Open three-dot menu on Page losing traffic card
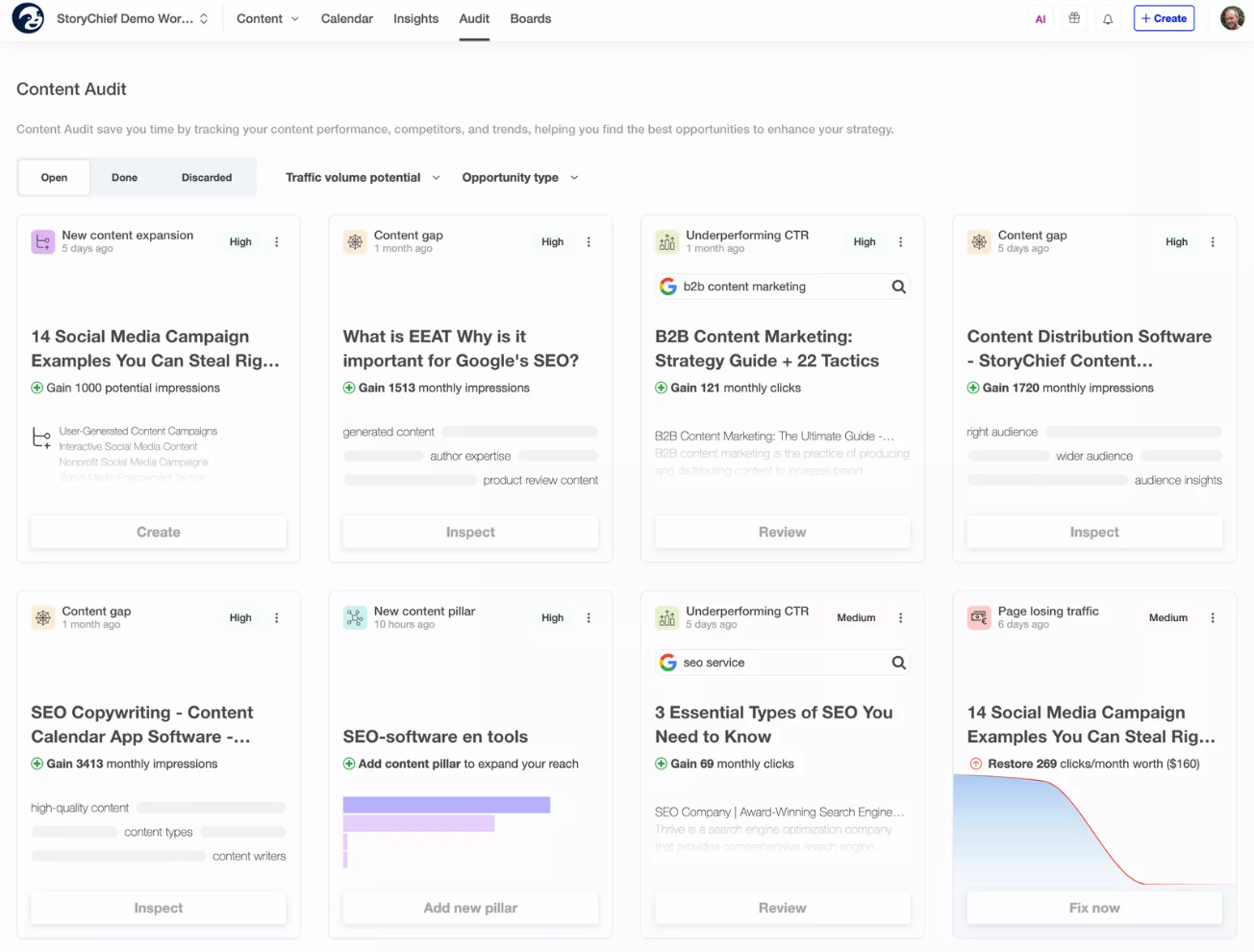The height and width of the screenshot is (952, 1254). [1213, 618]
